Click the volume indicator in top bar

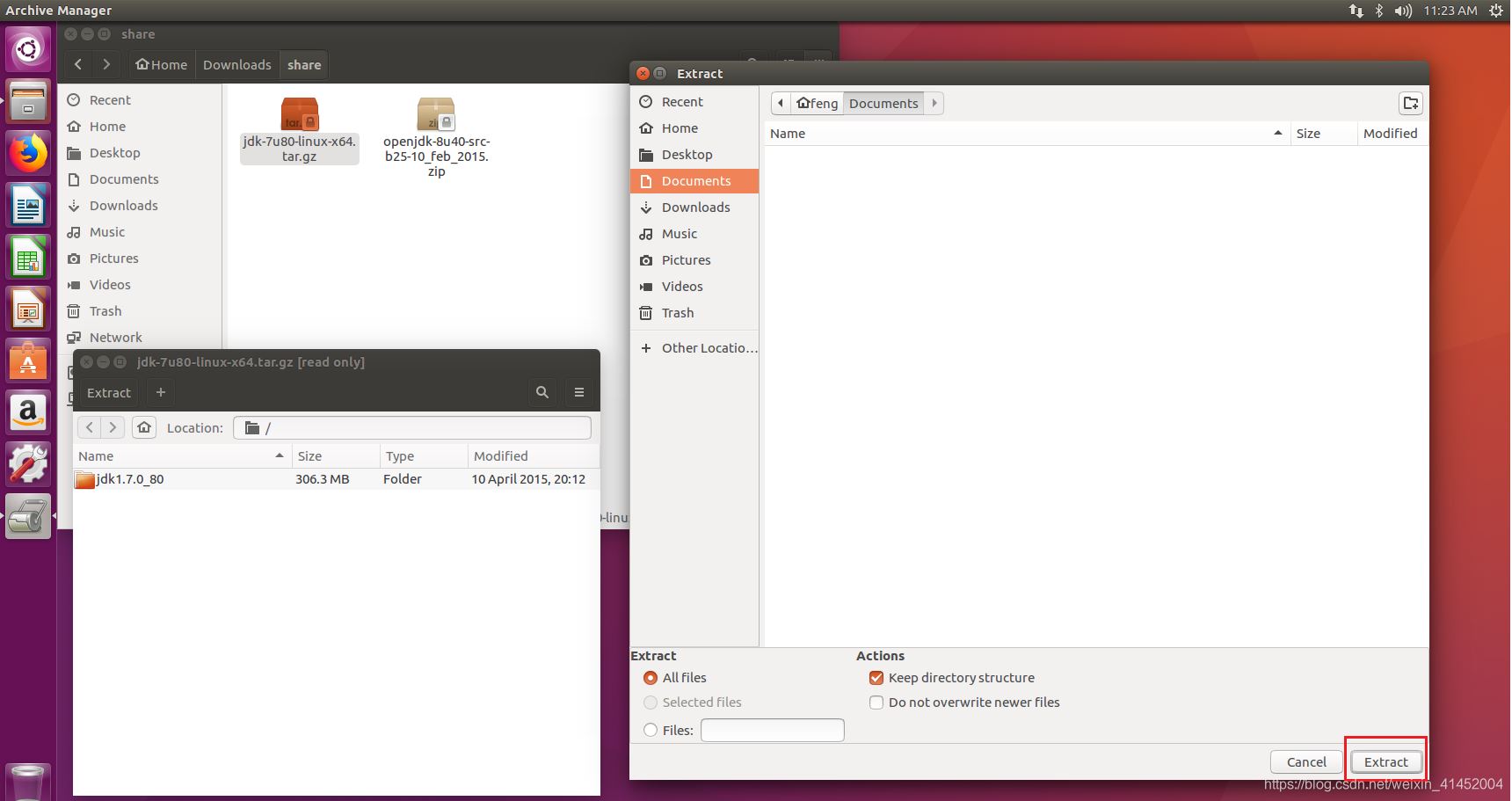1403,11
